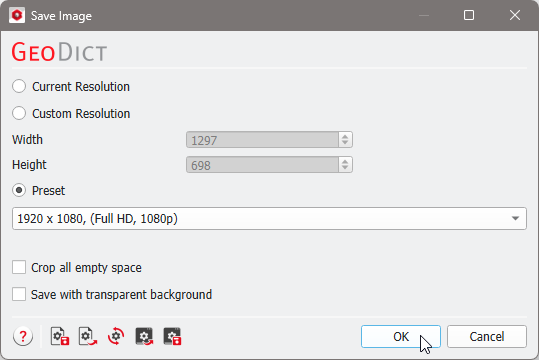Viewport: 539px width, 360px height.
Task: Click the Cancel button
Action: pyautogui.click(x=487, y=336)
